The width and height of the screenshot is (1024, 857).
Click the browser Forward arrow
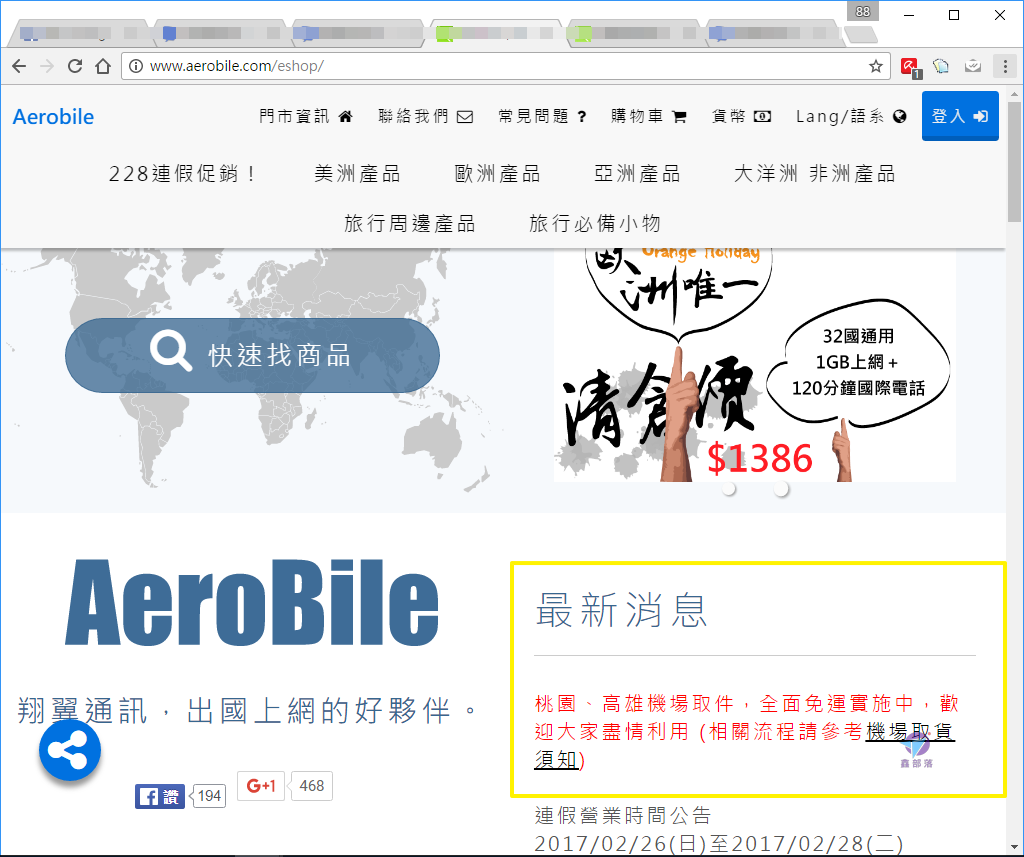coord(47,66)
